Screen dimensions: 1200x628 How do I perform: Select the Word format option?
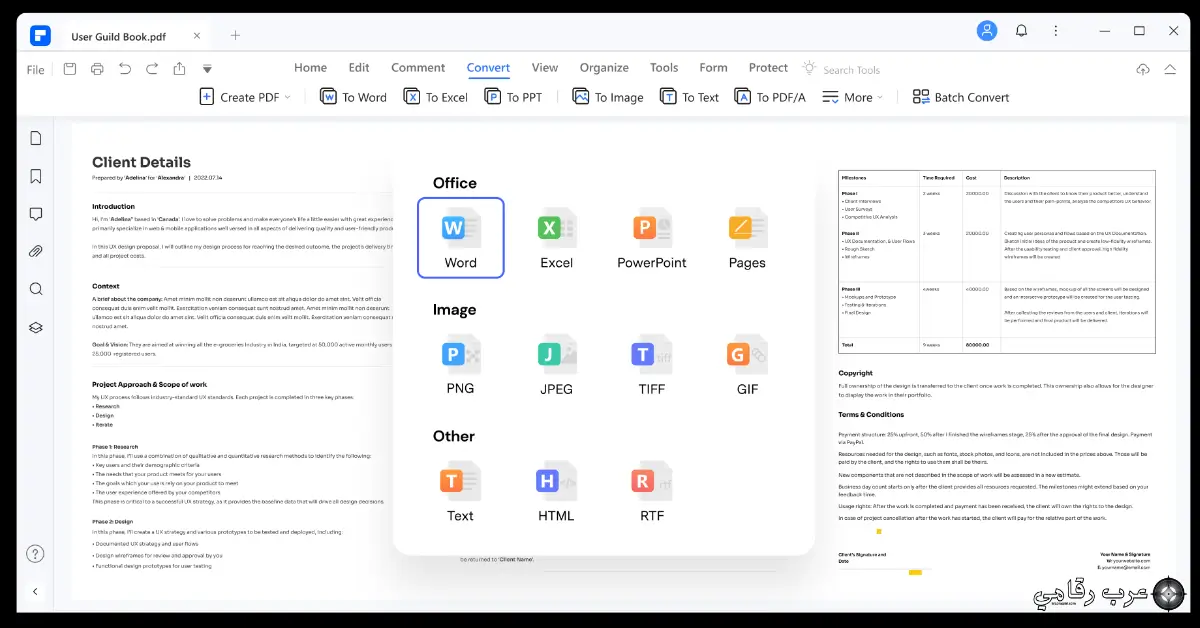461,238
